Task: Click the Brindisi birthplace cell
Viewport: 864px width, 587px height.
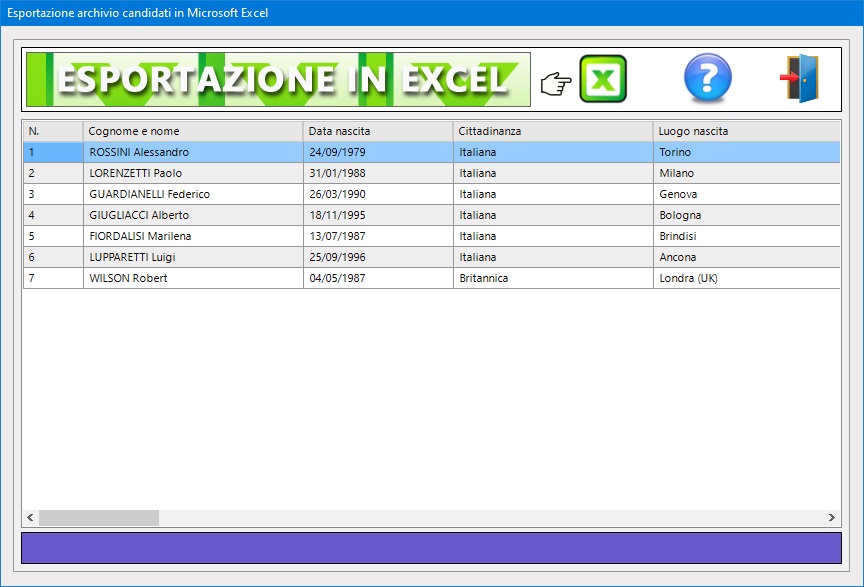Action: (747, 236)
